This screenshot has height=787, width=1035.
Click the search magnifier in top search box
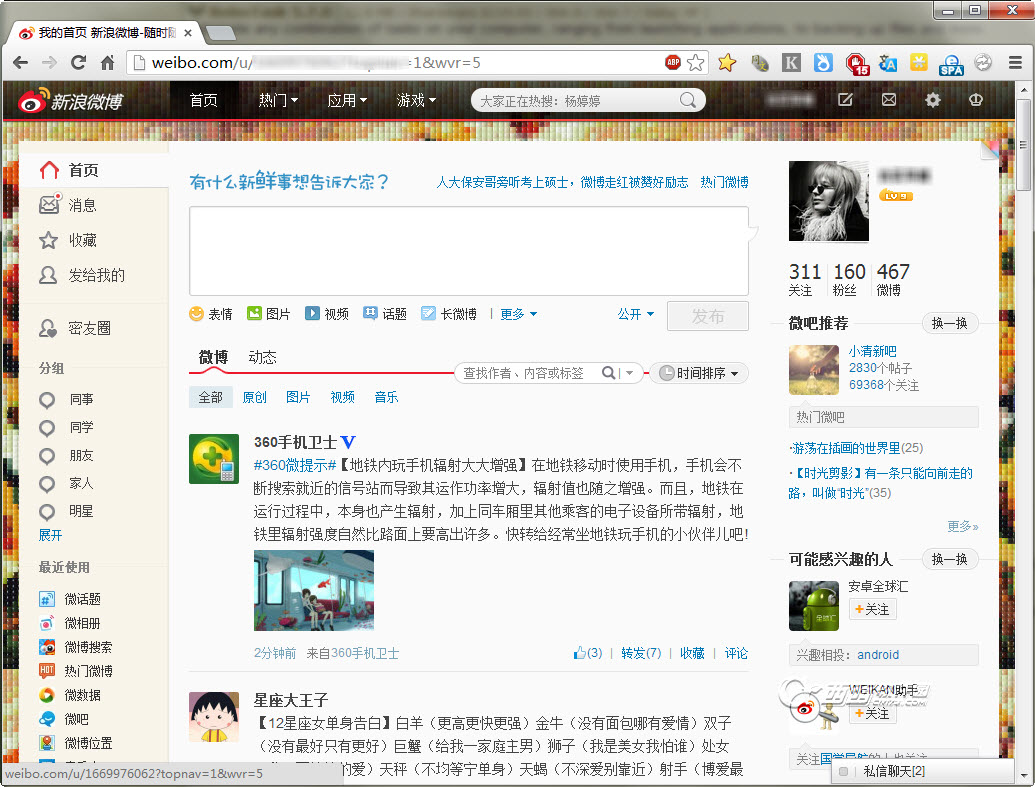click(688, 100)
